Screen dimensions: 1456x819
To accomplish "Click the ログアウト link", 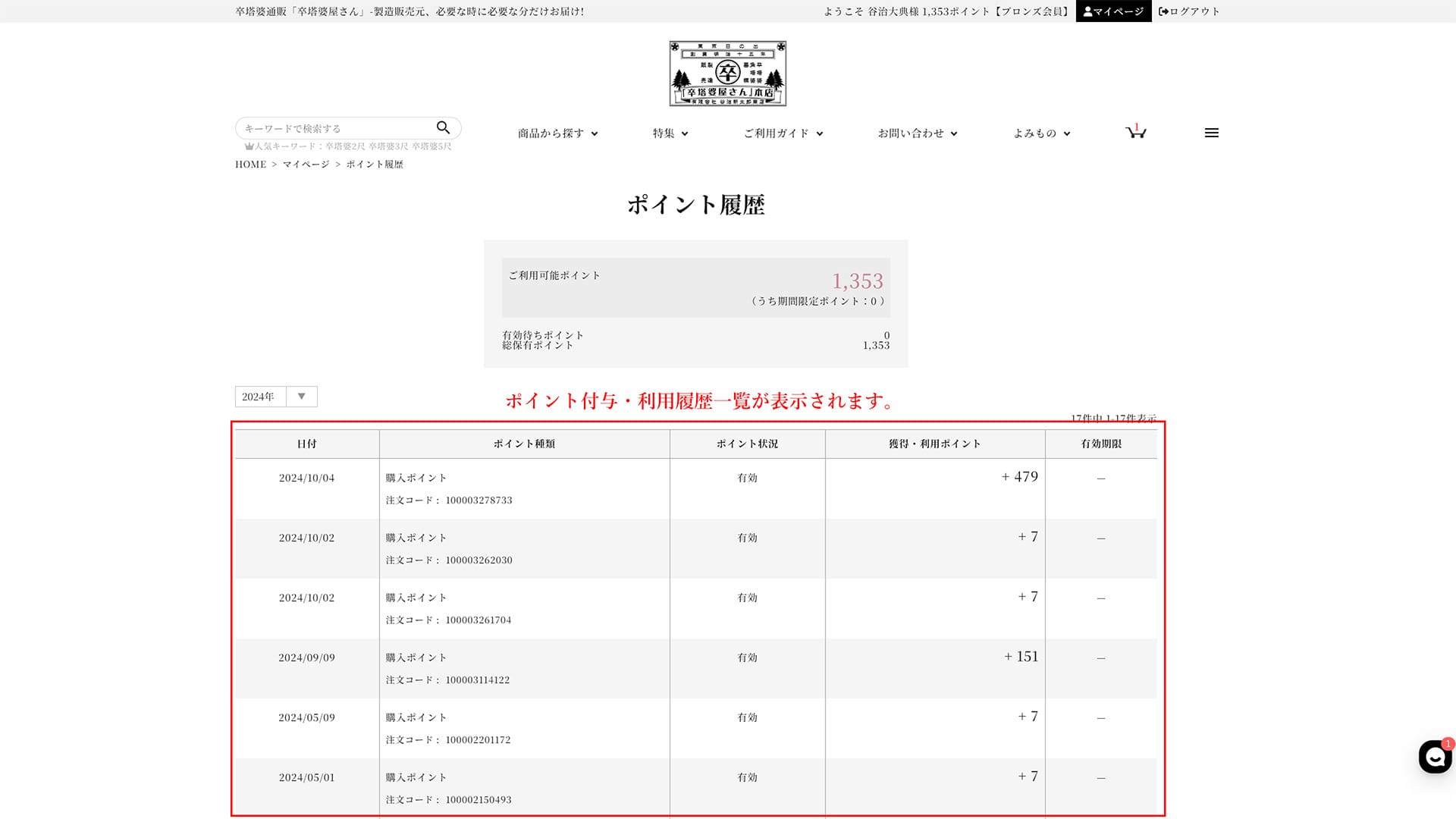I will click(1189, 11).
